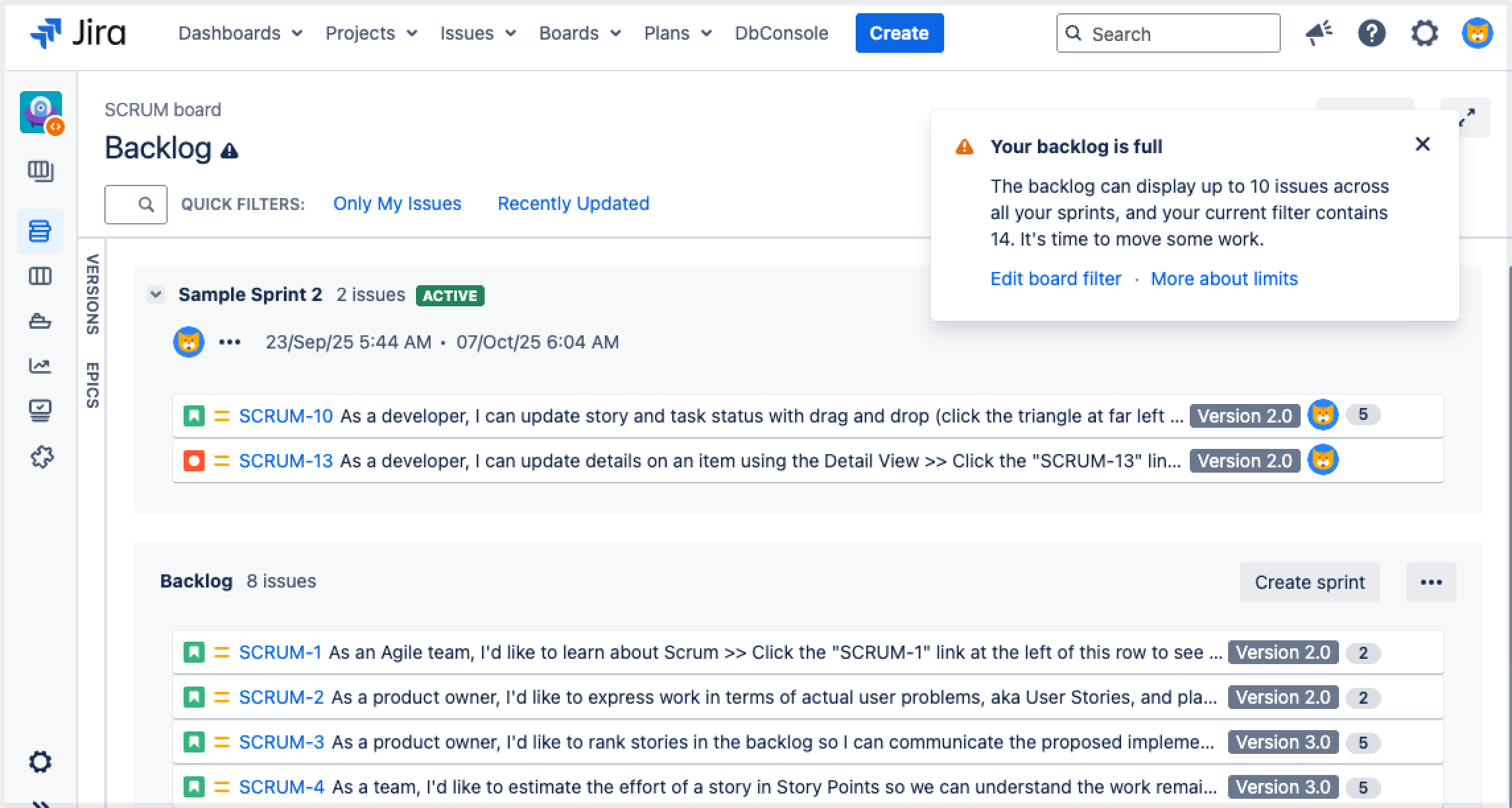Open Active sprints board icon in sidebar
Image resolution: width=1512 pixels, height=808 pixels.
coord(40,276)
